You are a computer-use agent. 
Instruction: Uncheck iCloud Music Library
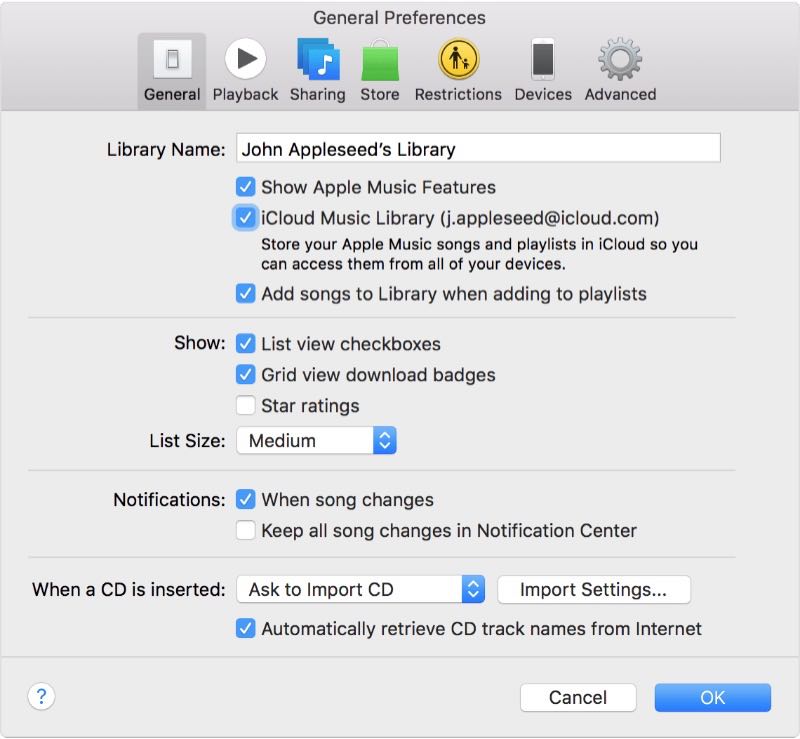tap(246, 216)
